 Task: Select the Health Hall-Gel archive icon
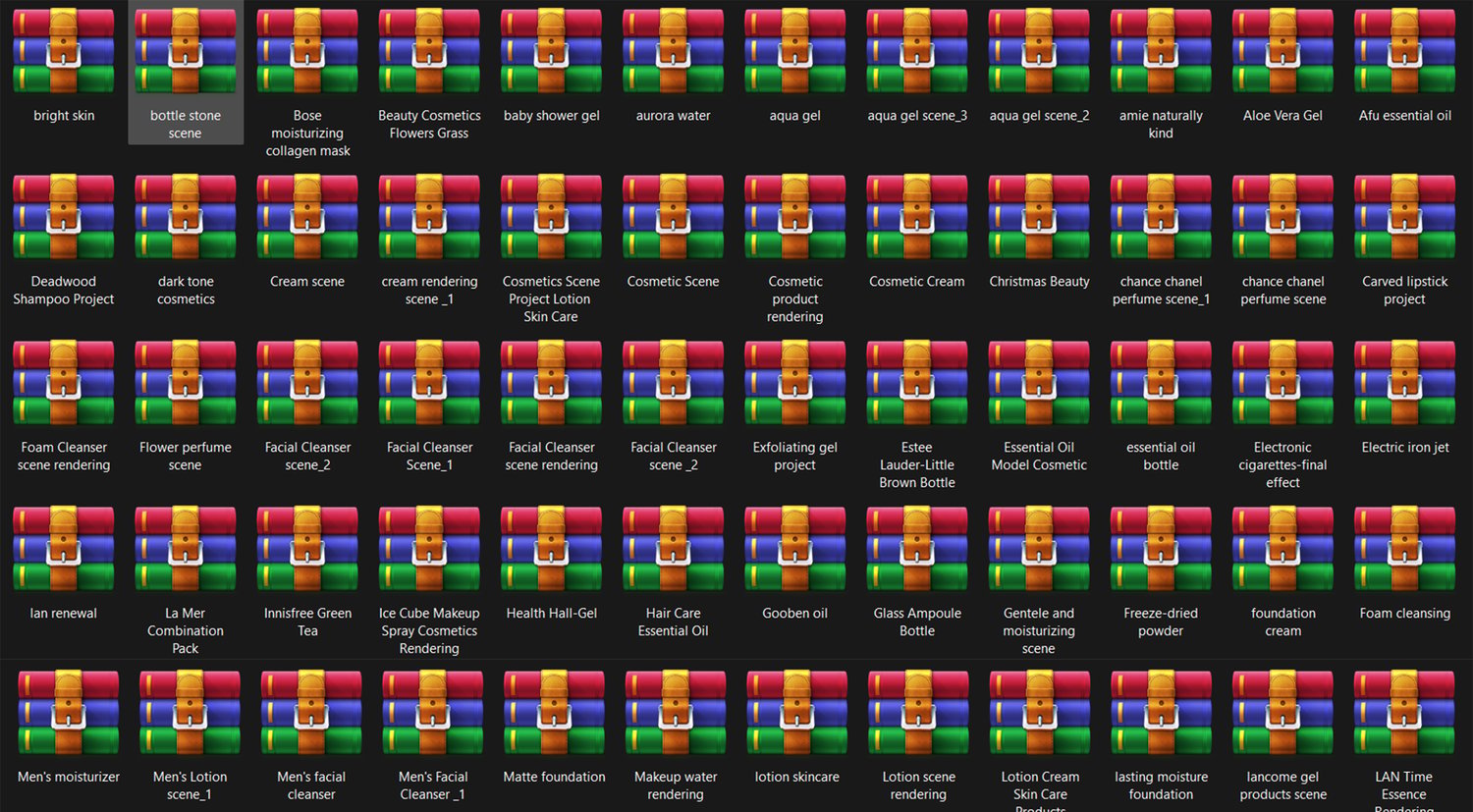click(552, 549)
